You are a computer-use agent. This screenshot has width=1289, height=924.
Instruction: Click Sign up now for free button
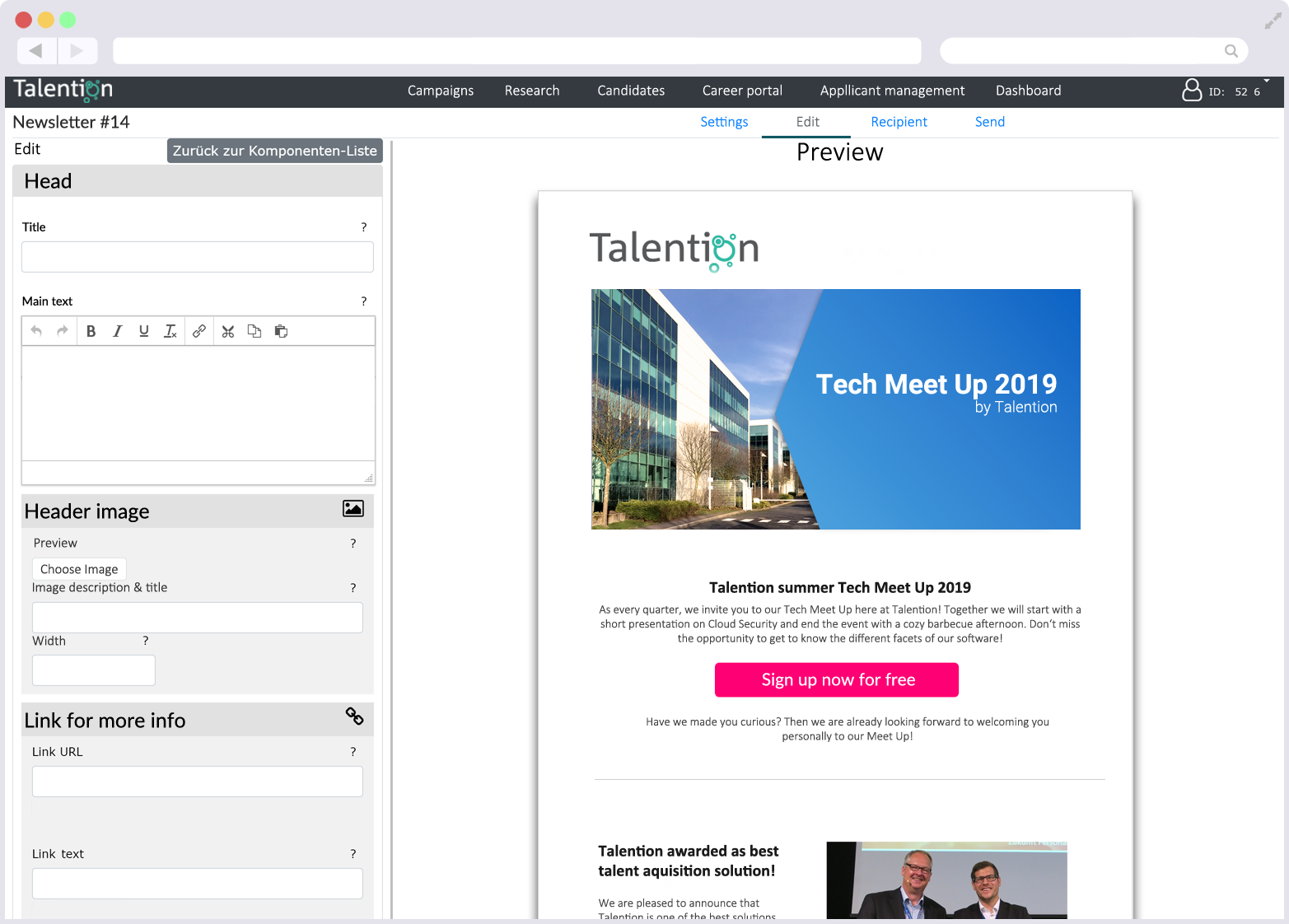point(837,680)
